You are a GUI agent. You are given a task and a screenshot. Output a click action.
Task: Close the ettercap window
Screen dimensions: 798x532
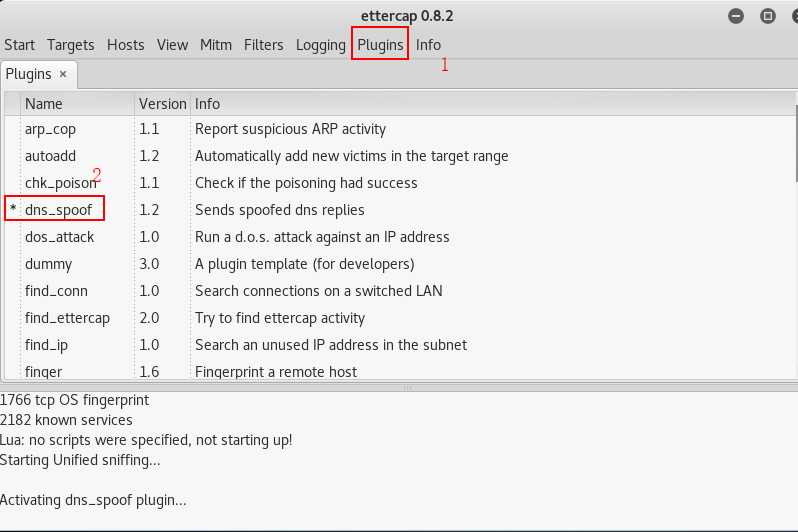click(790, 16)
